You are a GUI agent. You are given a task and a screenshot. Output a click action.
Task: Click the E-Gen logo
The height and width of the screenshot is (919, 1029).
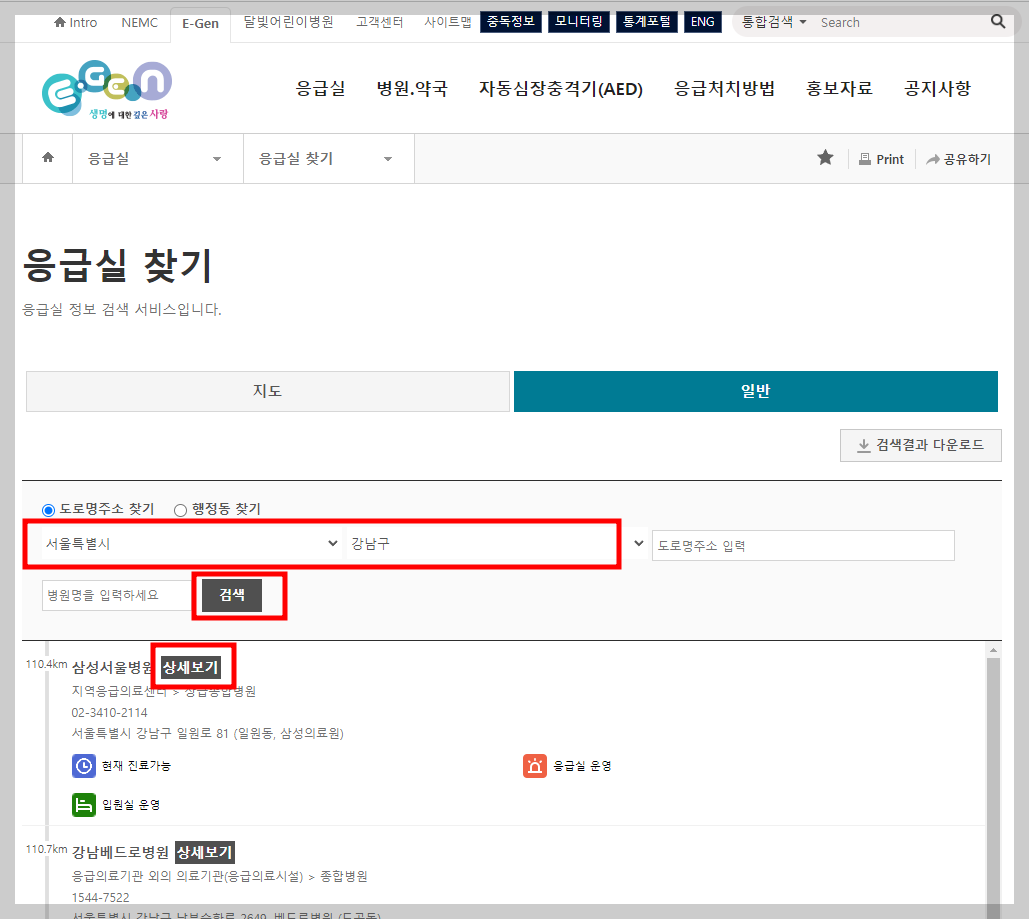click(107, 90)
